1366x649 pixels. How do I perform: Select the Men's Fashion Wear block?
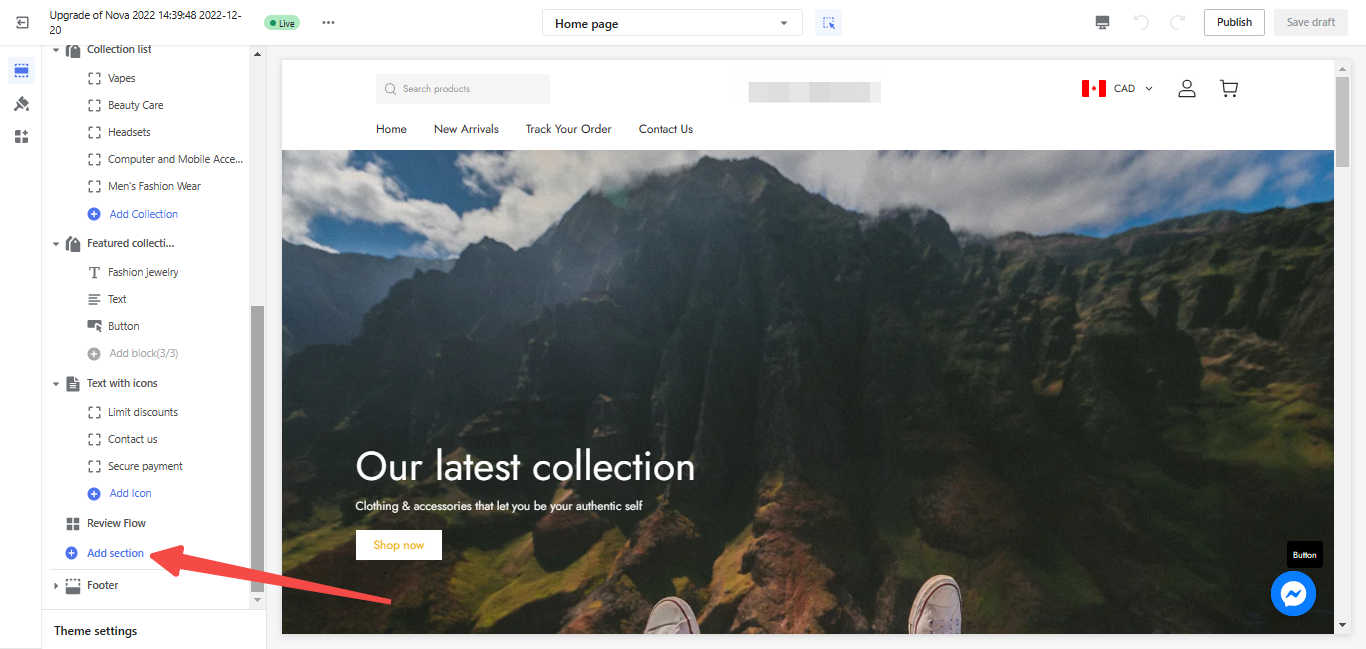155,186
